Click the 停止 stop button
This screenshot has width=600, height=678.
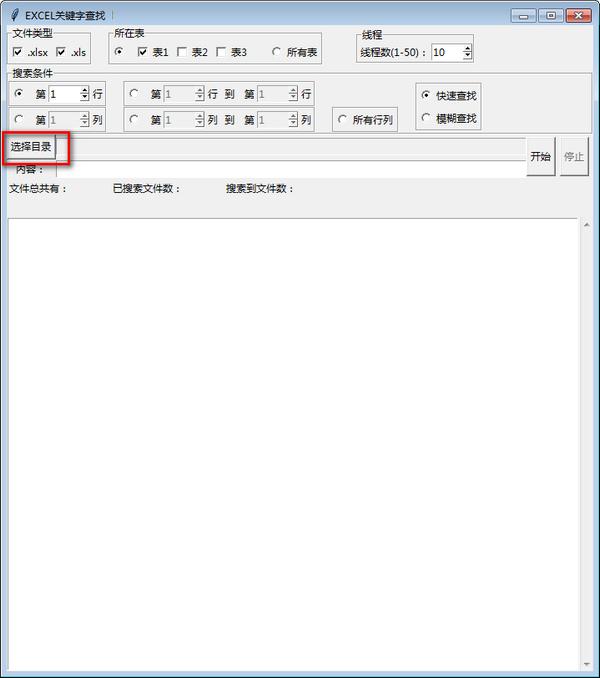[574, 156]
